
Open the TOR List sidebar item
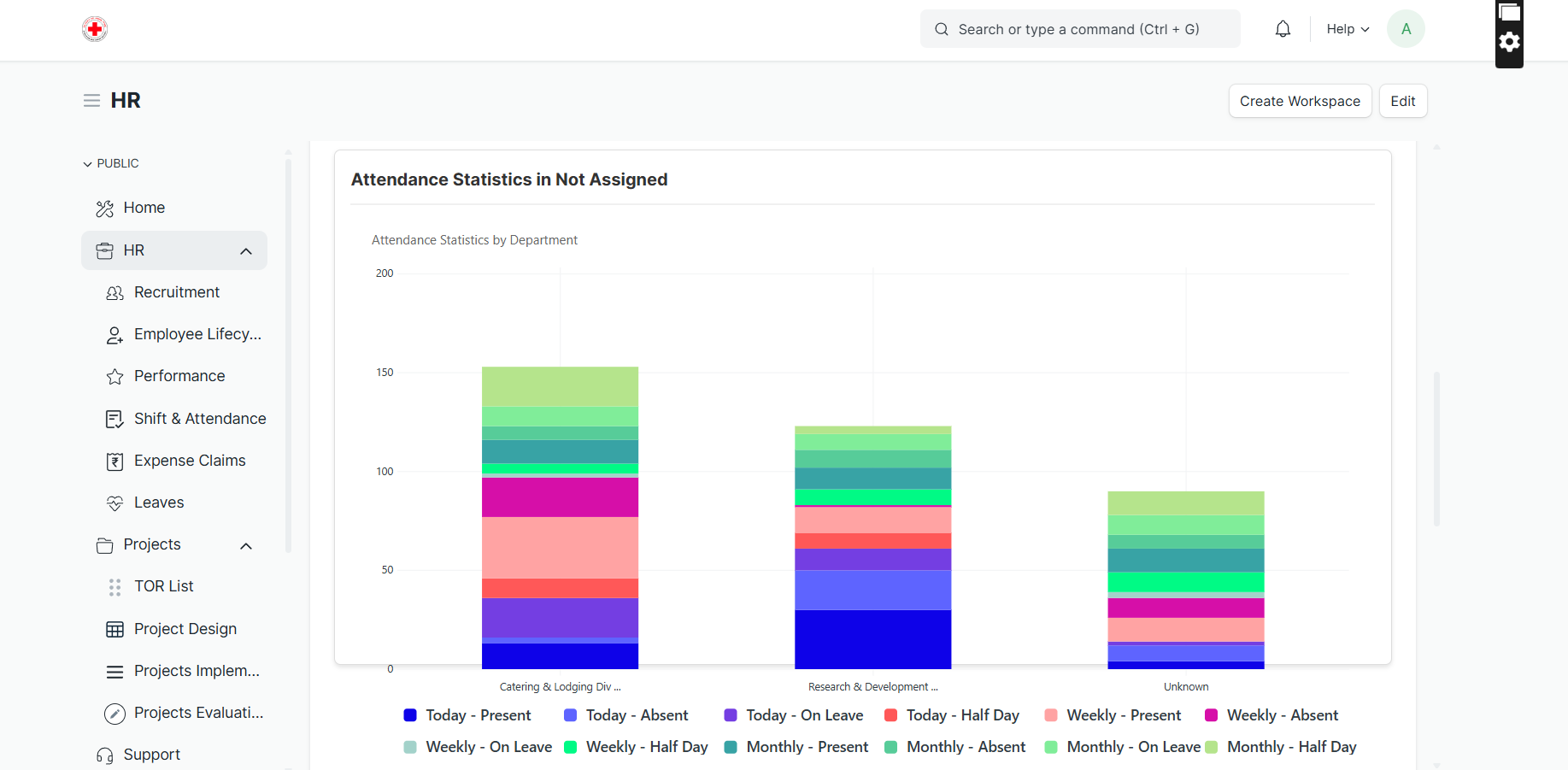pos(164,586)
